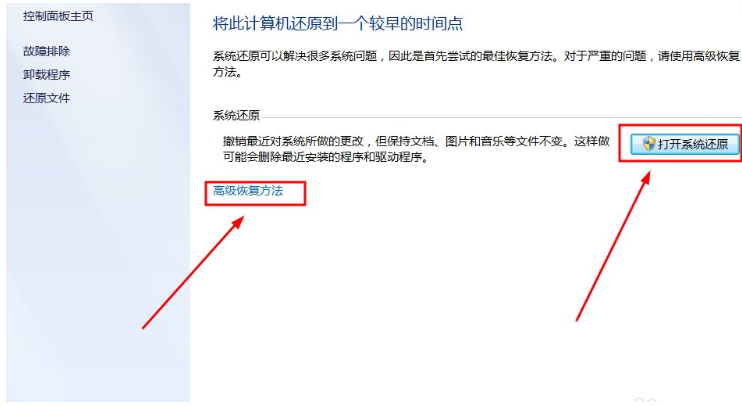The image size is (742, 406).
Task: Open the 故障排除 sidebar link
Action: (46, 51)
